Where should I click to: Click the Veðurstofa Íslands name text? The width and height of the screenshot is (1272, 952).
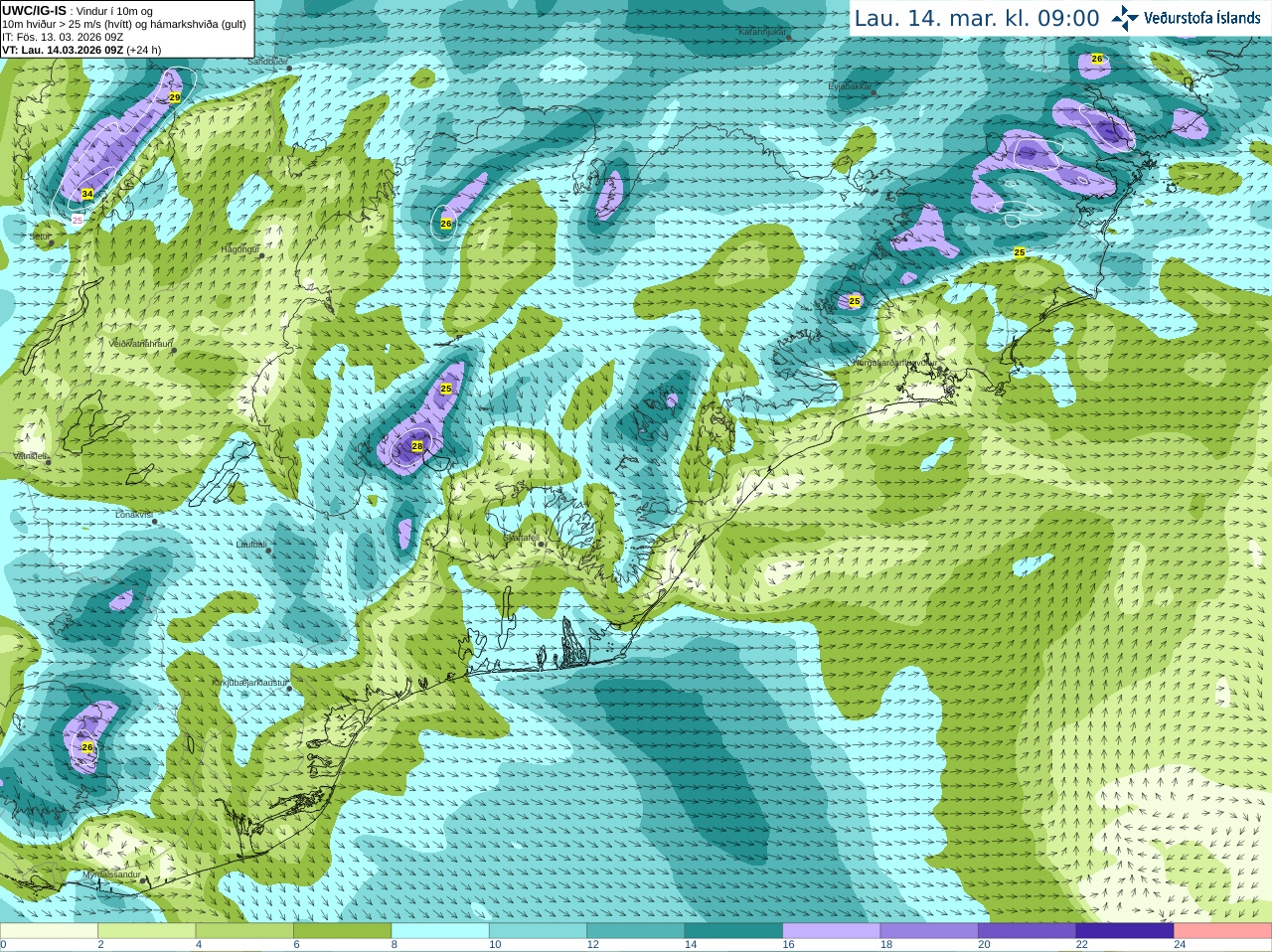click(x=1202, y=18)
